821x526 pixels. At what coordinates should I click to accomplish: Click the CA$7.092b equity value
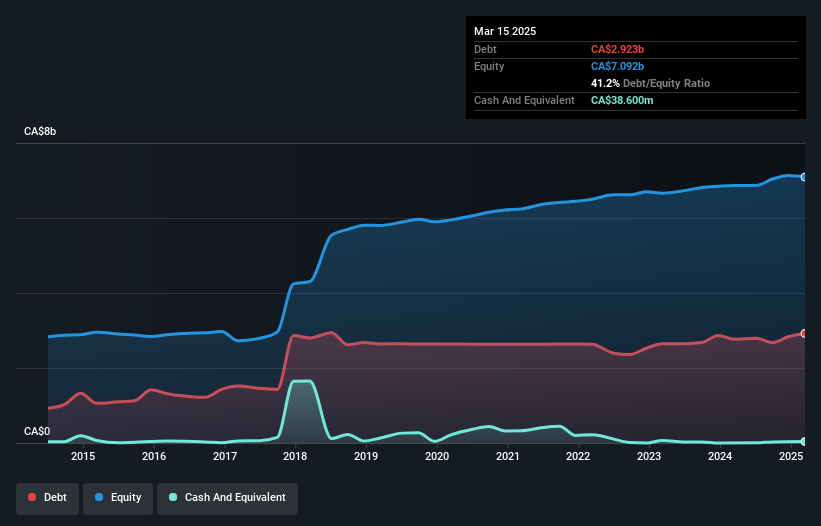tap(617, 66)
